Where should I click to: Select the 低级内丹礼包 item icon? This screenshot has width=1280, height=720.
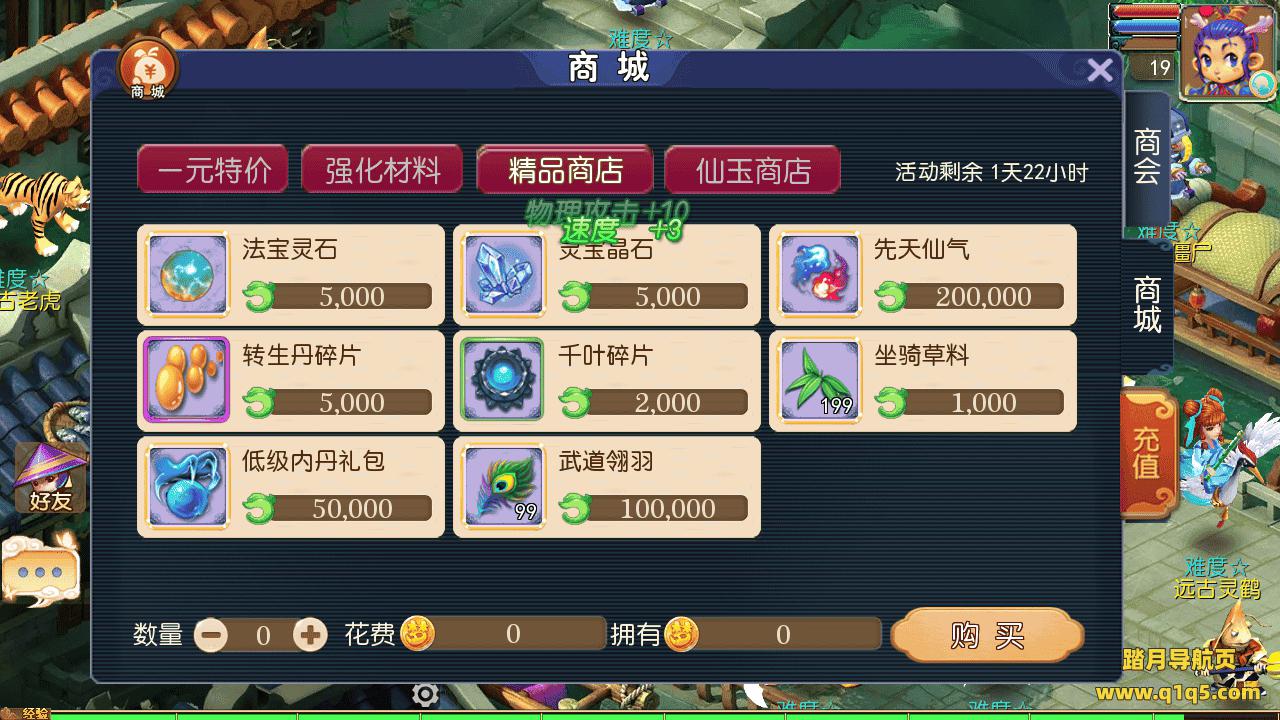187,486
